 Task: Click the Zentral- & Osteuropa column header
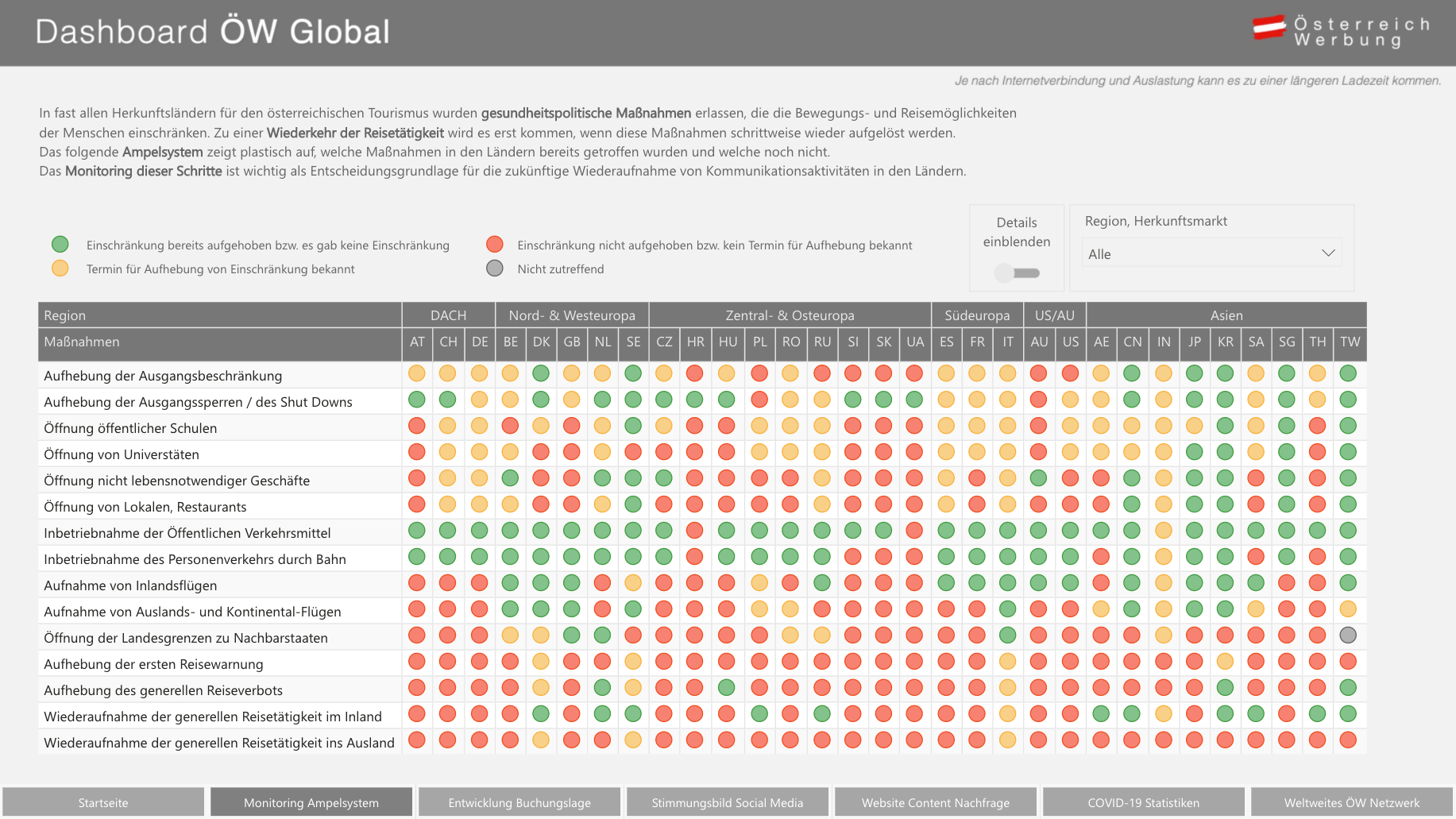click(x=790, y=315)
